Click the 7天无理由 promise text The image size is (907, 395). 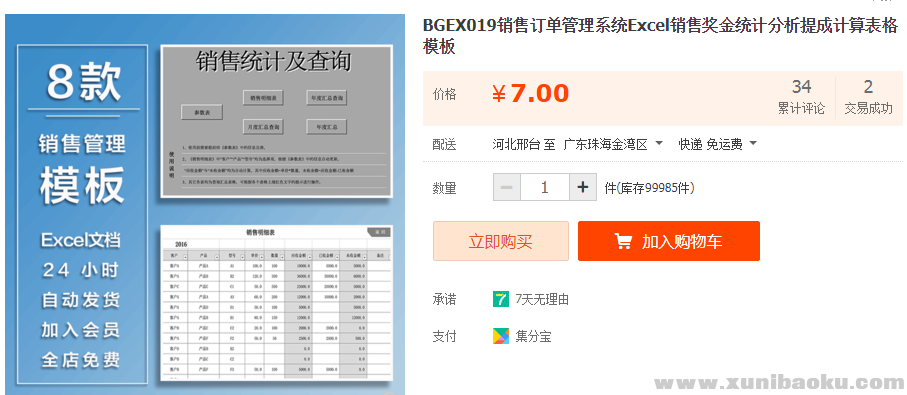point(542,300)
